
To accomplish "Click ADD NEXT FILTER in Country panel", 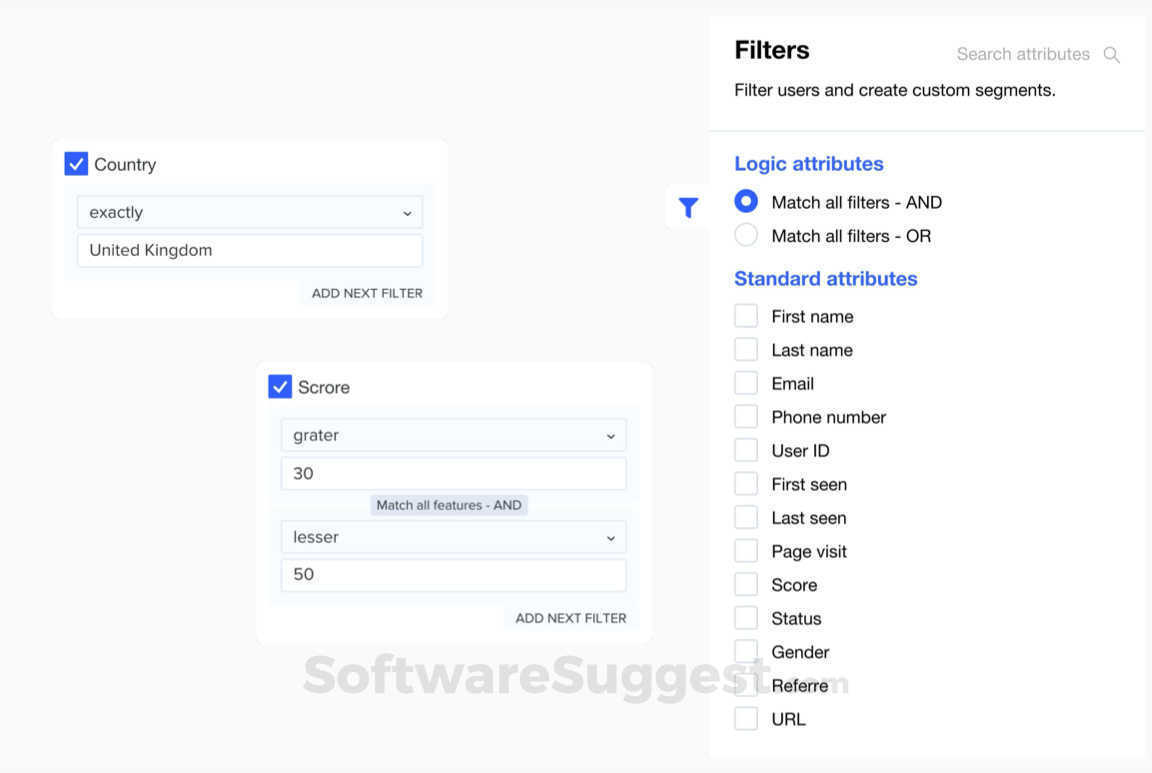I will pos(366,292).
